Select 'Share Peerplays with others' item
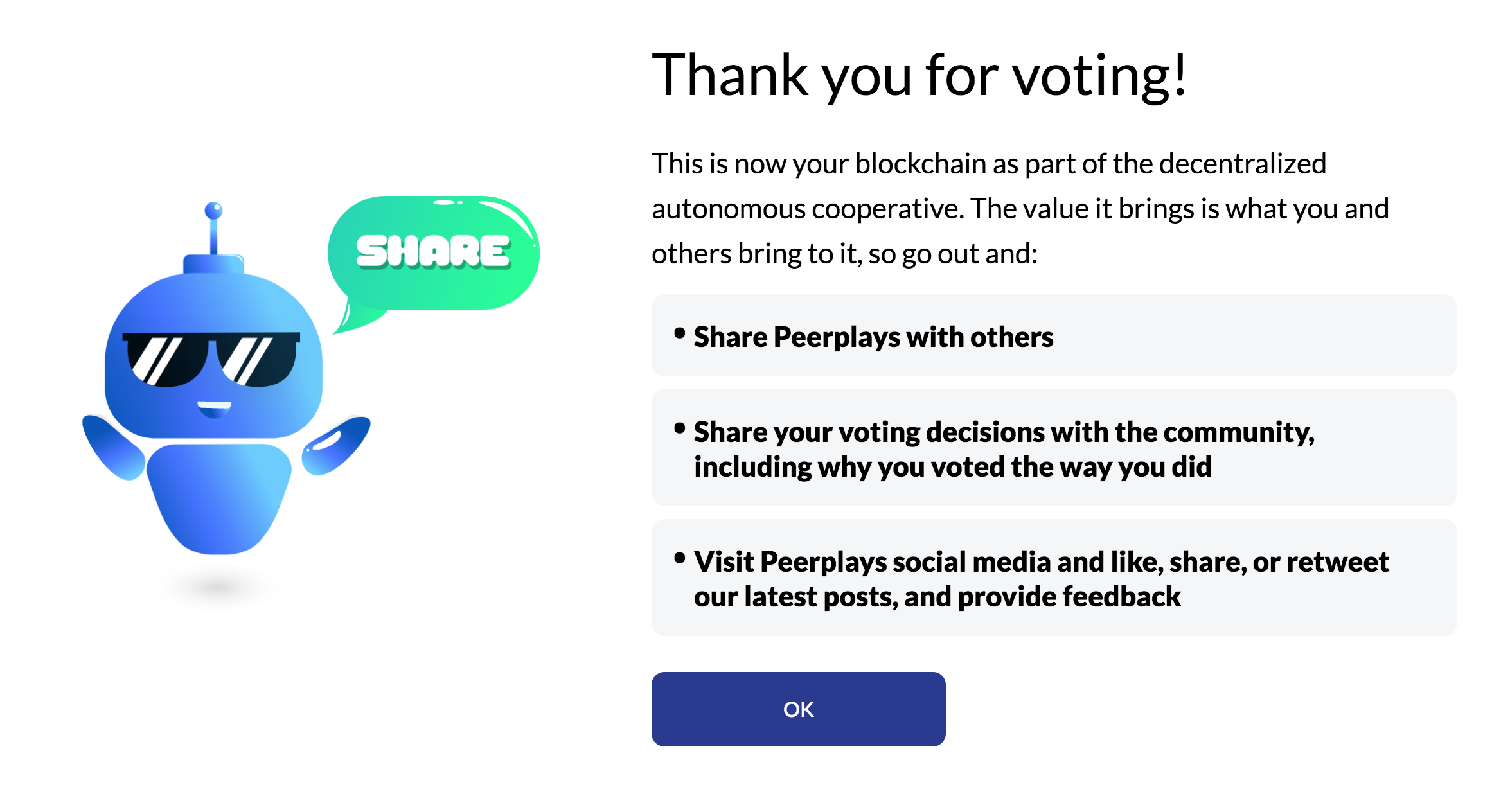This screenshot has height=812, width=1510. pyautogui.click(x=873, y=337)
